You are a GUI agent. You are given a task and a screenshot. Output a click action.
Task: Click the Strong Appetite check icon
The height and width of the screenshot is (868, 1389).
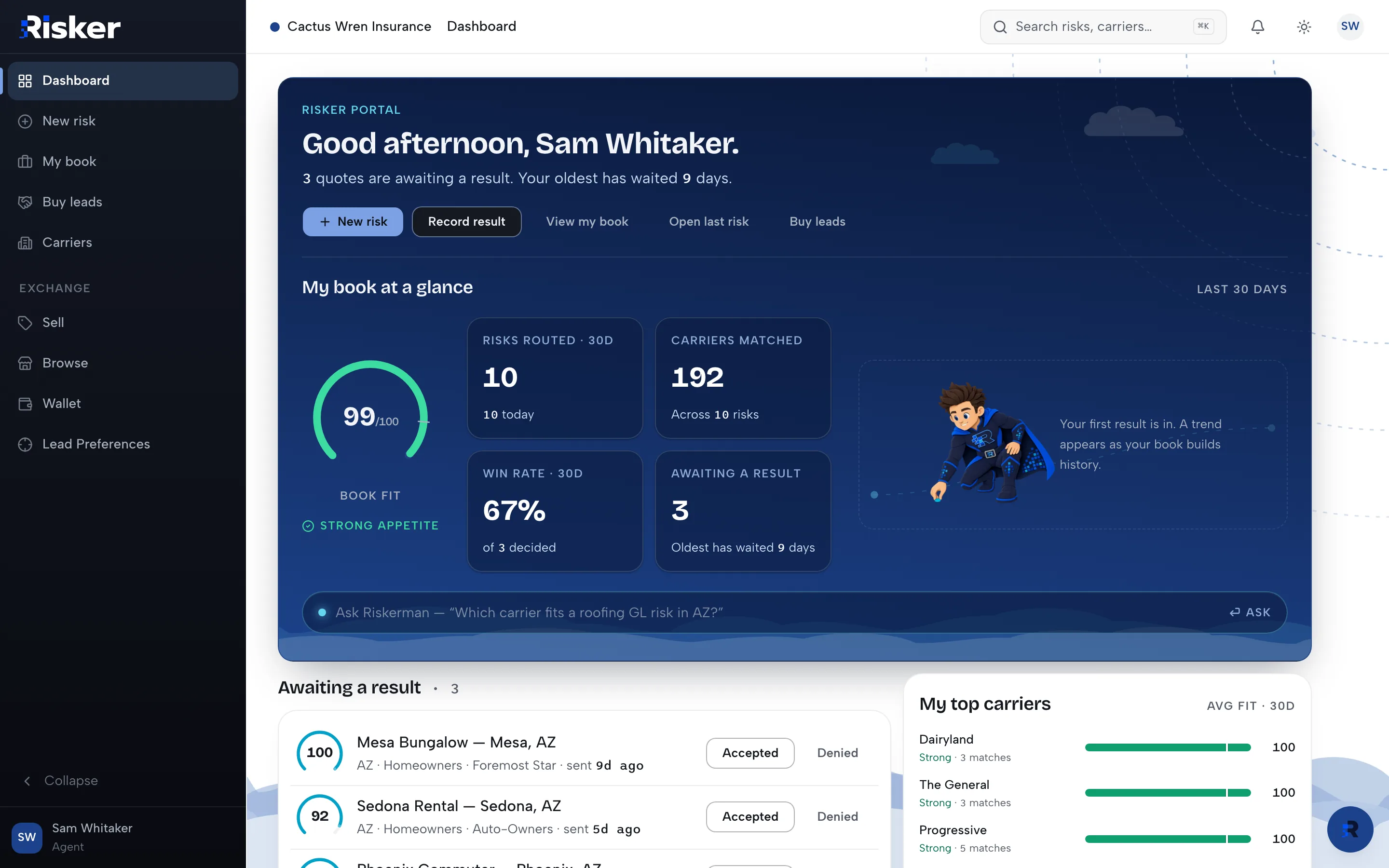coord(308,526)
